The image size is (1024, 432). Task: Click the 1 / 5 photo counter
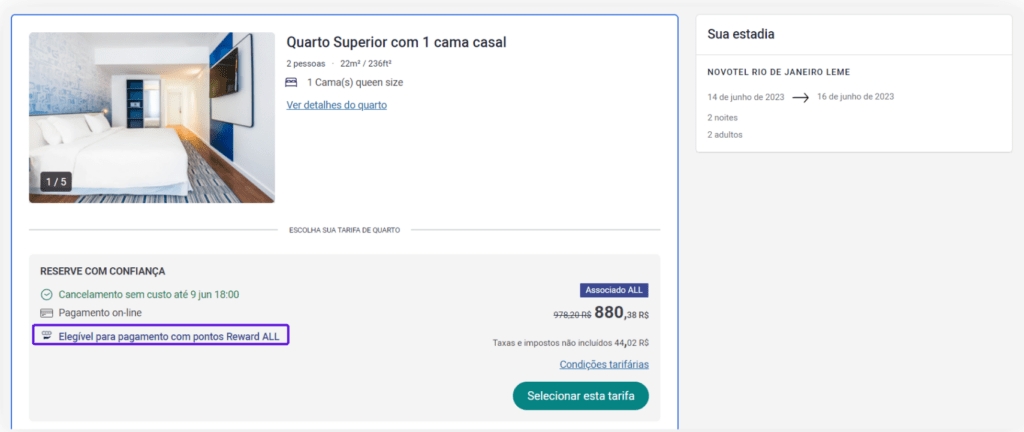click(56, 181)
